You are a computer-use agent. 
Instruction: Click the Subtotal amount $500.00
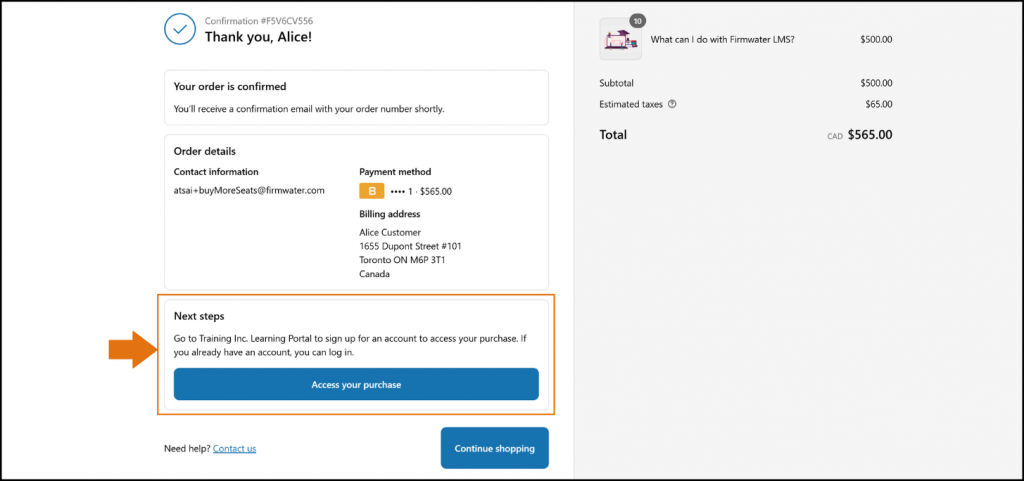tap(876, 84)
